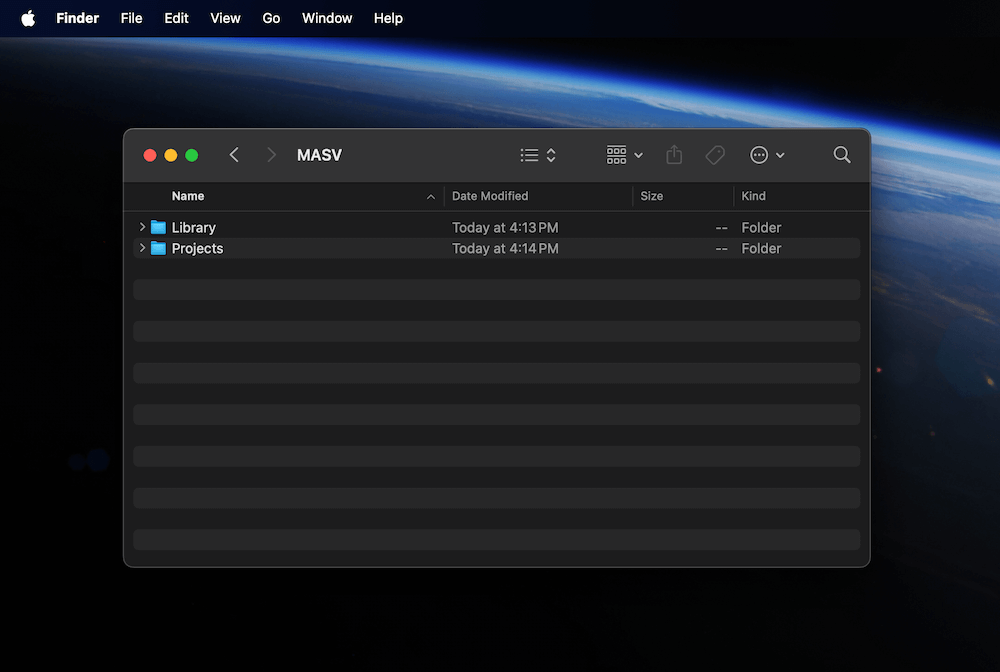The height and width of the screenshot is (672, 1000).
Task: Select the Projects folder icon
Action: coord(158,249)
